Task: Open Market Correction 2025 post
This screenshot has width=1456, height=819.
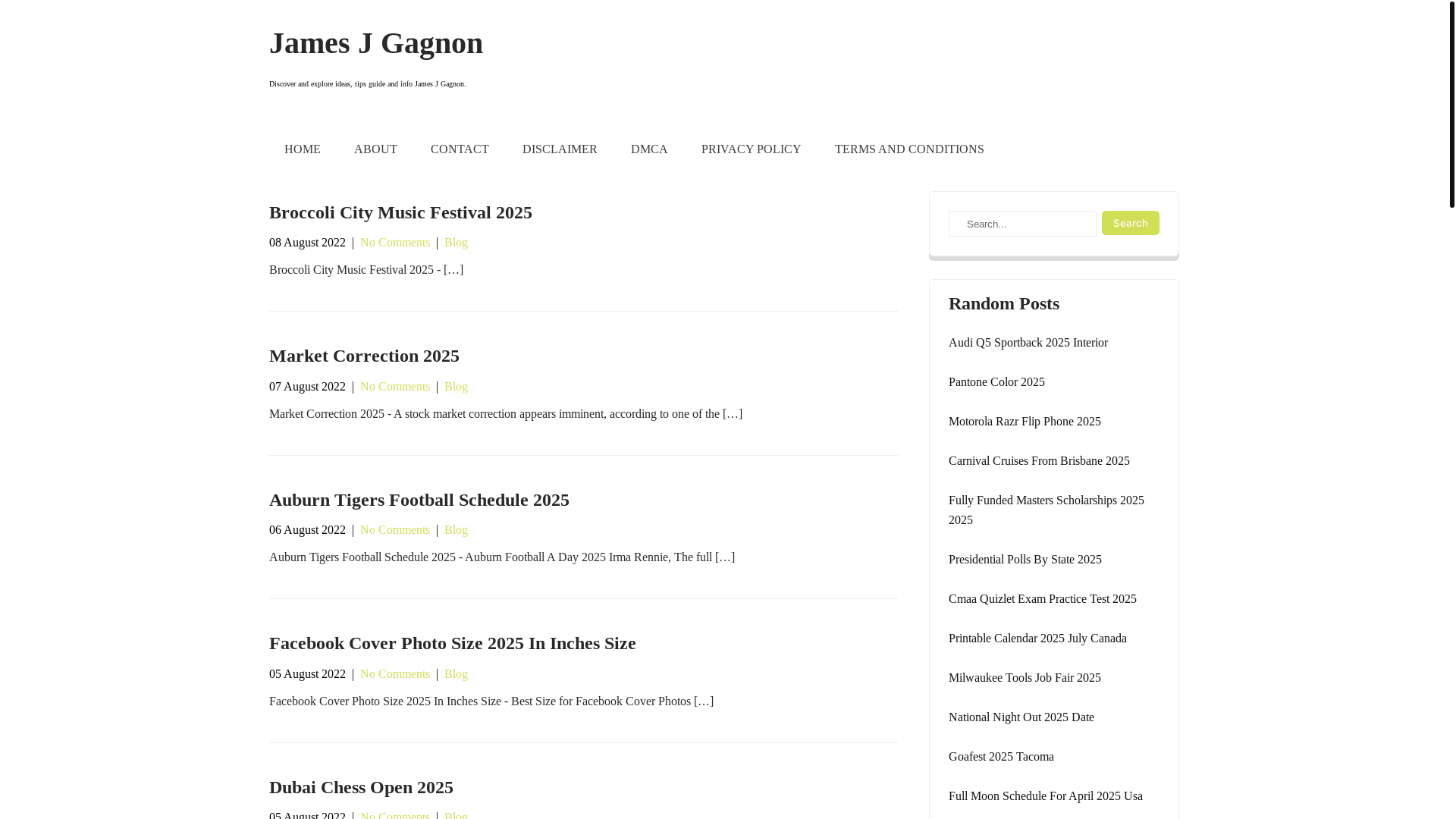Action: point(364,356)
